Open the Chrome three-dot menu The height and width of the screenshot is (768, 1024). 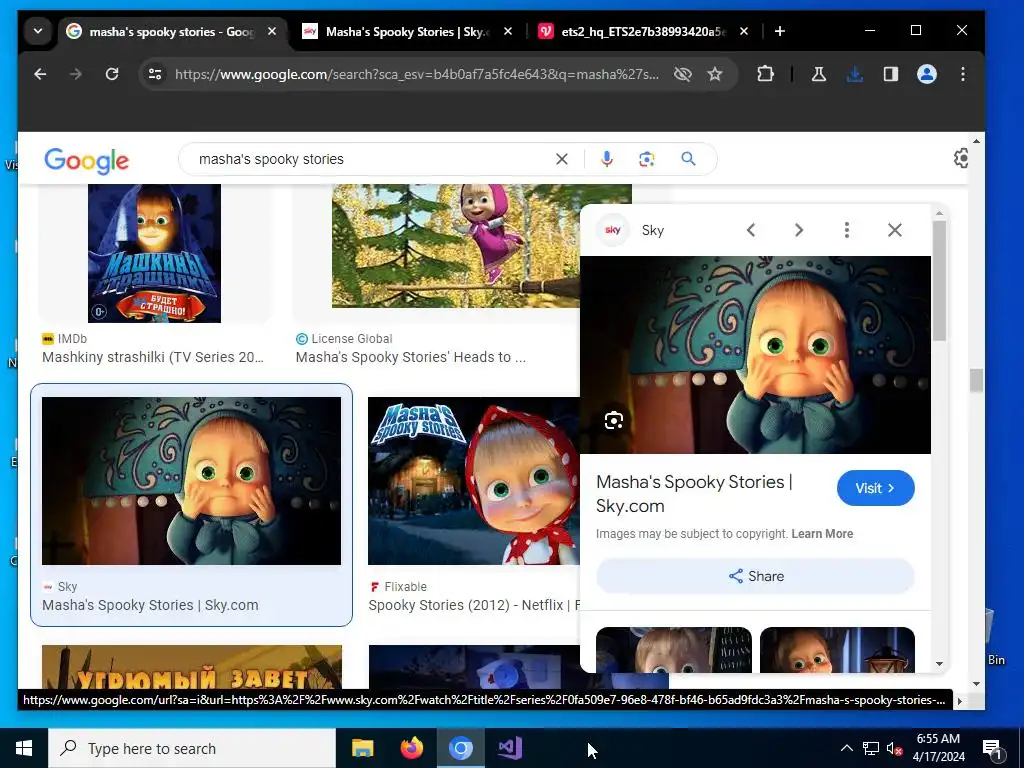[x=963, y=74]
